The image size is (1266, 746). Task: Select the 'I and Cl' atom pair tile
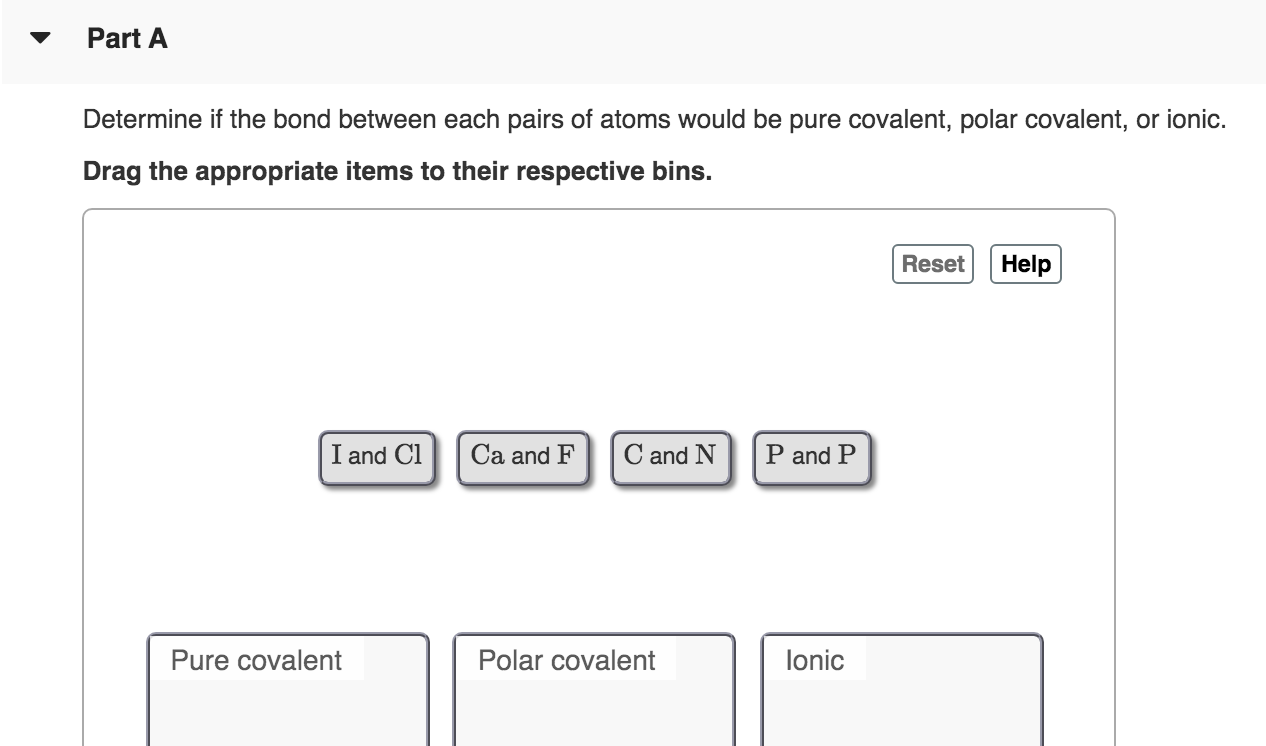point(375,455)
